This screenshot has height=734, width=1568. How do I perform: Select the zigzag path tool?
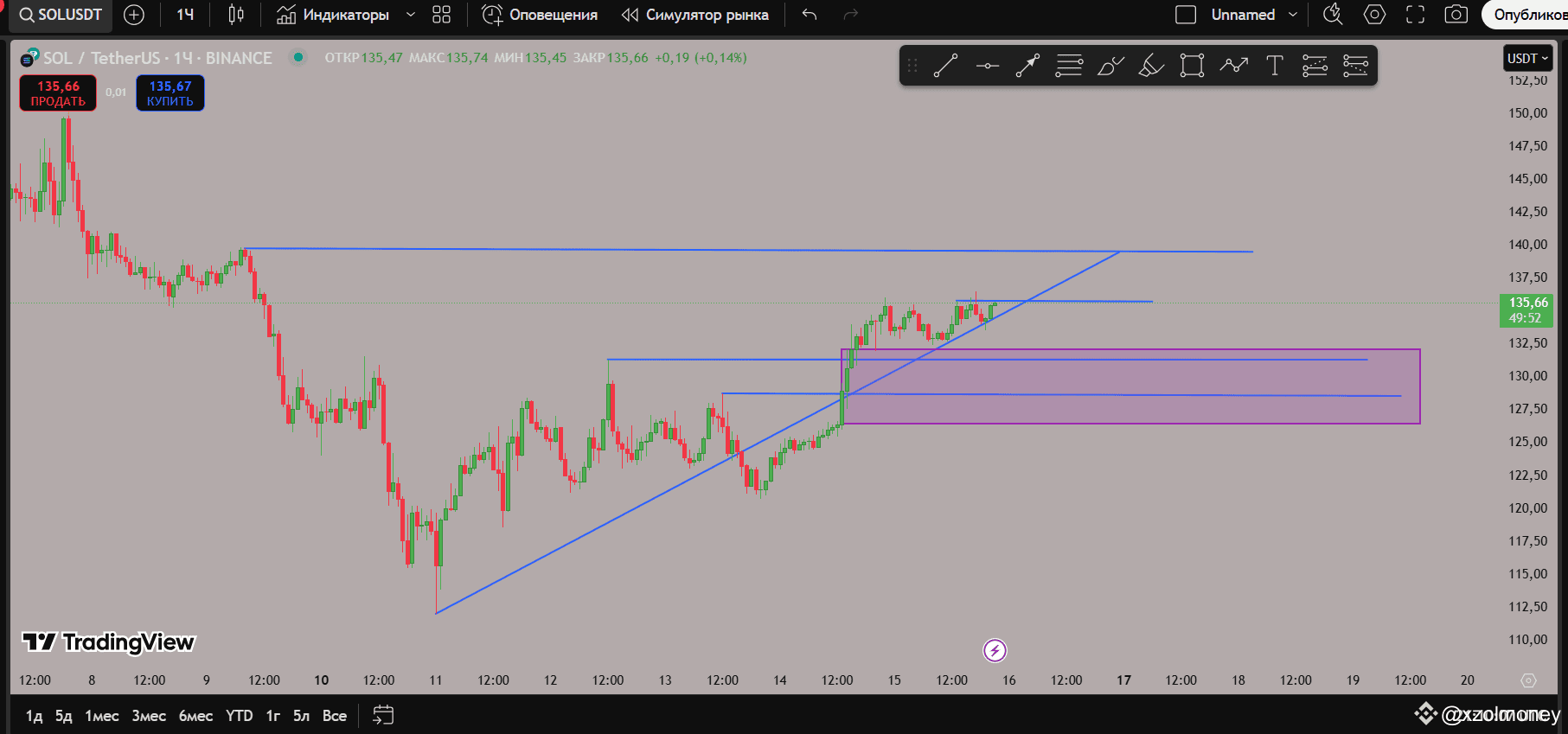pos(1233,66)
